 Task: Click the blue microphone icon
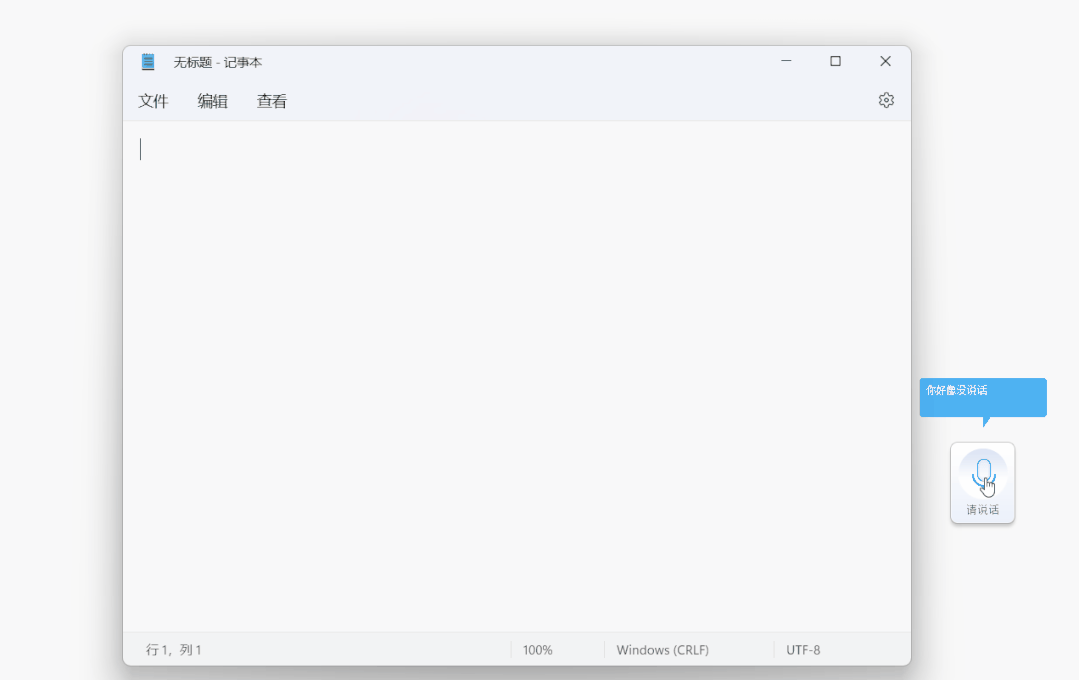(983, 476)
